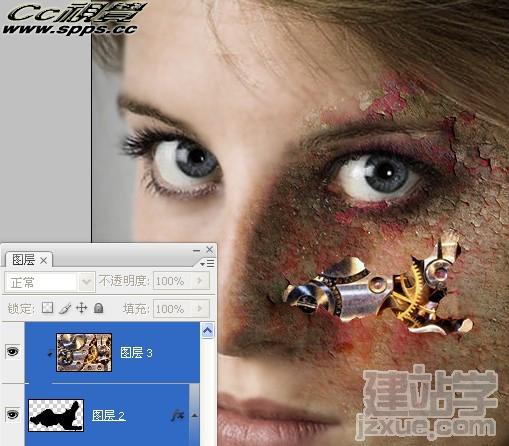Click the lock position move icon
This screenshot has width=509, height=446.
[x=81, y=308]
